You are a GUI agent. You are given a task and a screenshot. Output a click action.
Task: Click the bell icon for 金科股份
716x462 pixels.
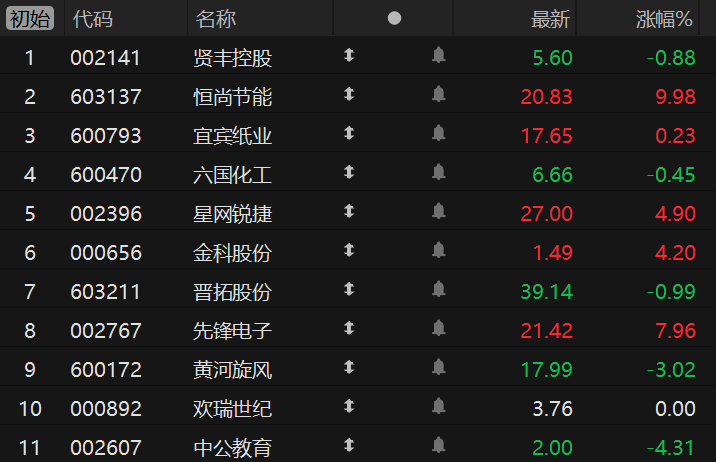pos(438,250)
